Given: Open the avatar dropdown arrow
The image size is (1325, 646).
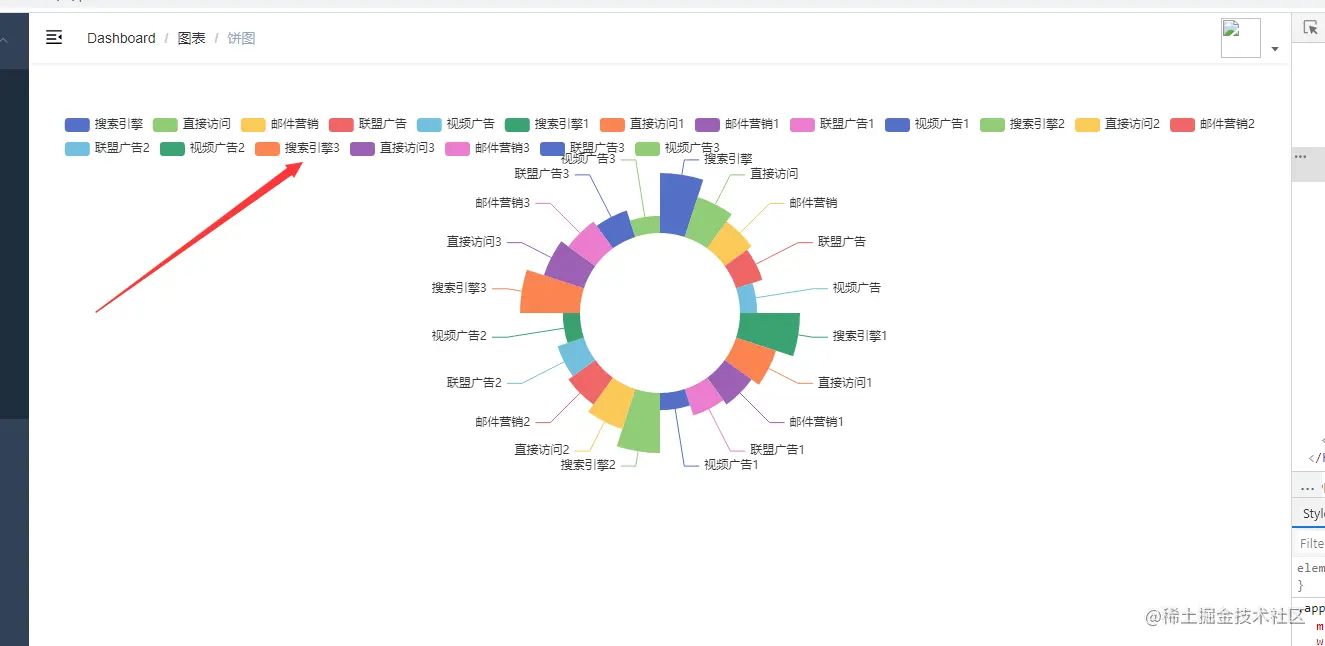Looking at the screenshot, I should 1275,48.
